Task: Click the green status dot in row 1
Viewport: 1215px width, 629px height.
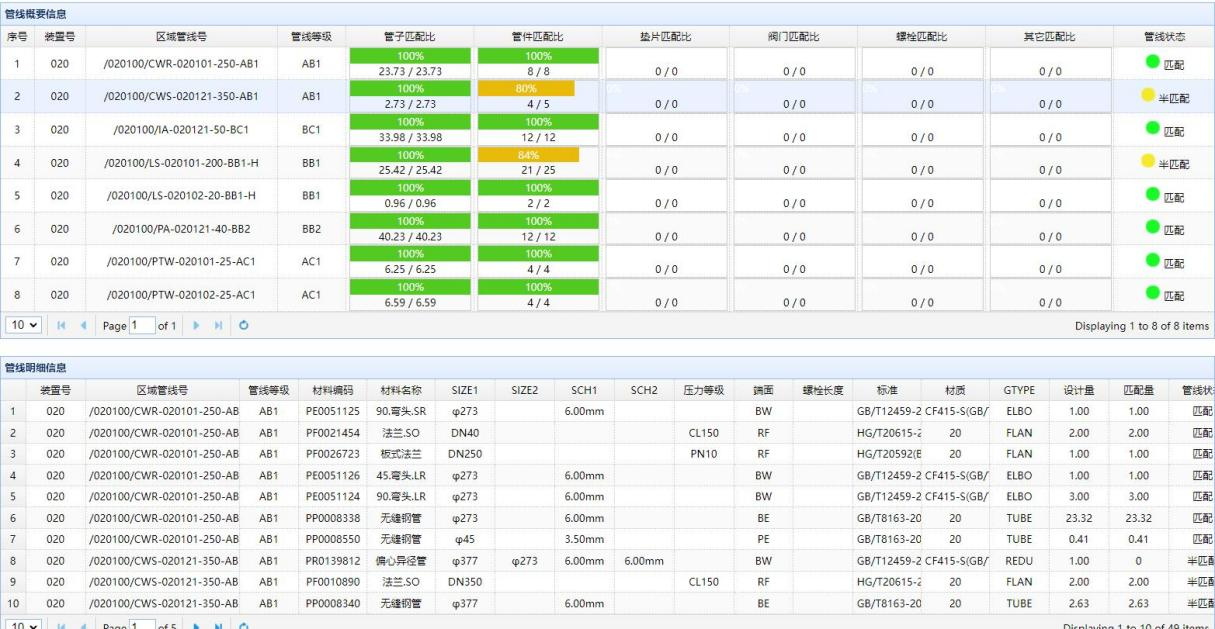Action: click(x=1153, y=62)
